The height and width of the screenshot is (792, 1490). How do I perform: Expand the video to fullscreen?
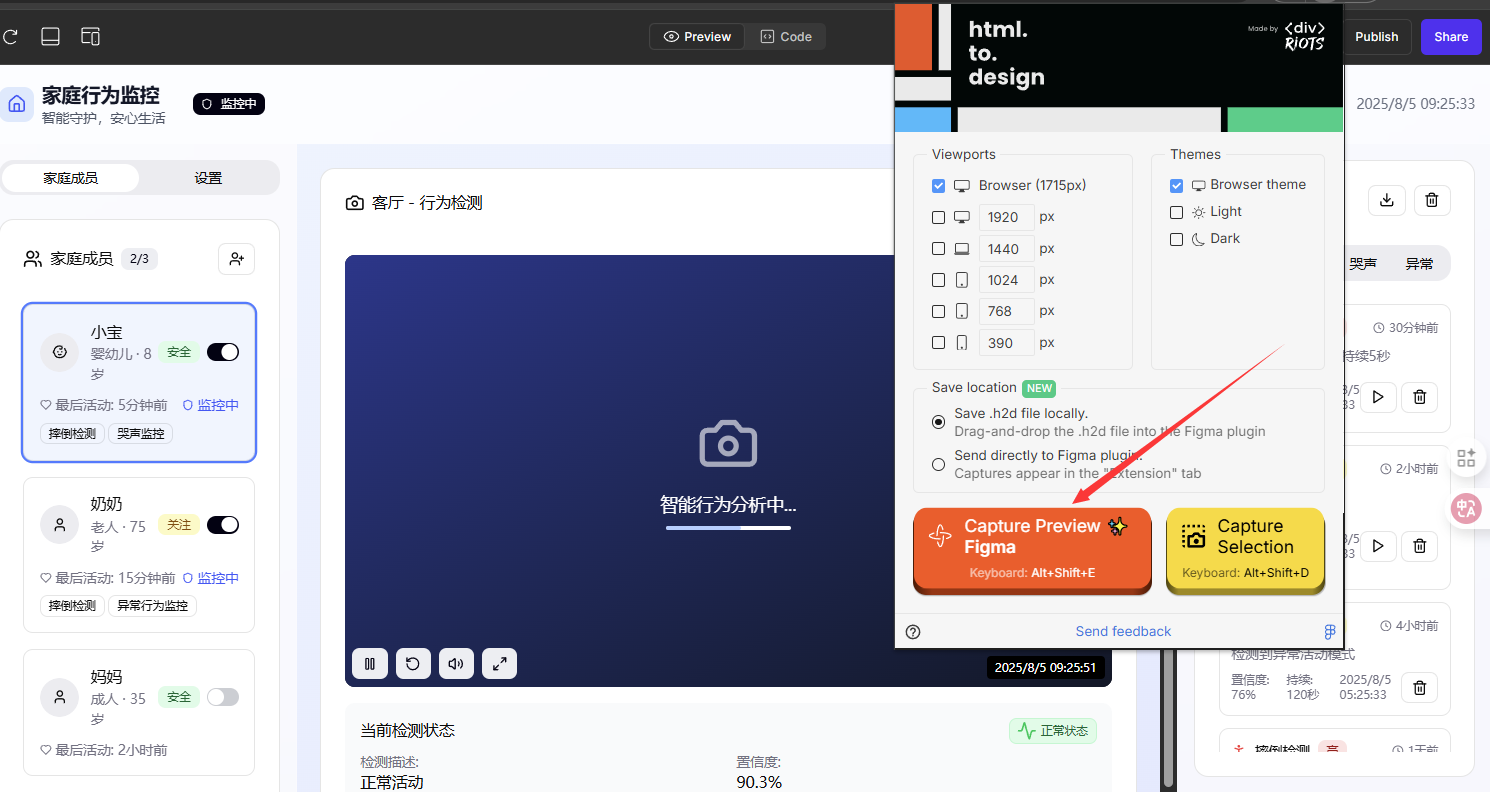tap(499, 663)
